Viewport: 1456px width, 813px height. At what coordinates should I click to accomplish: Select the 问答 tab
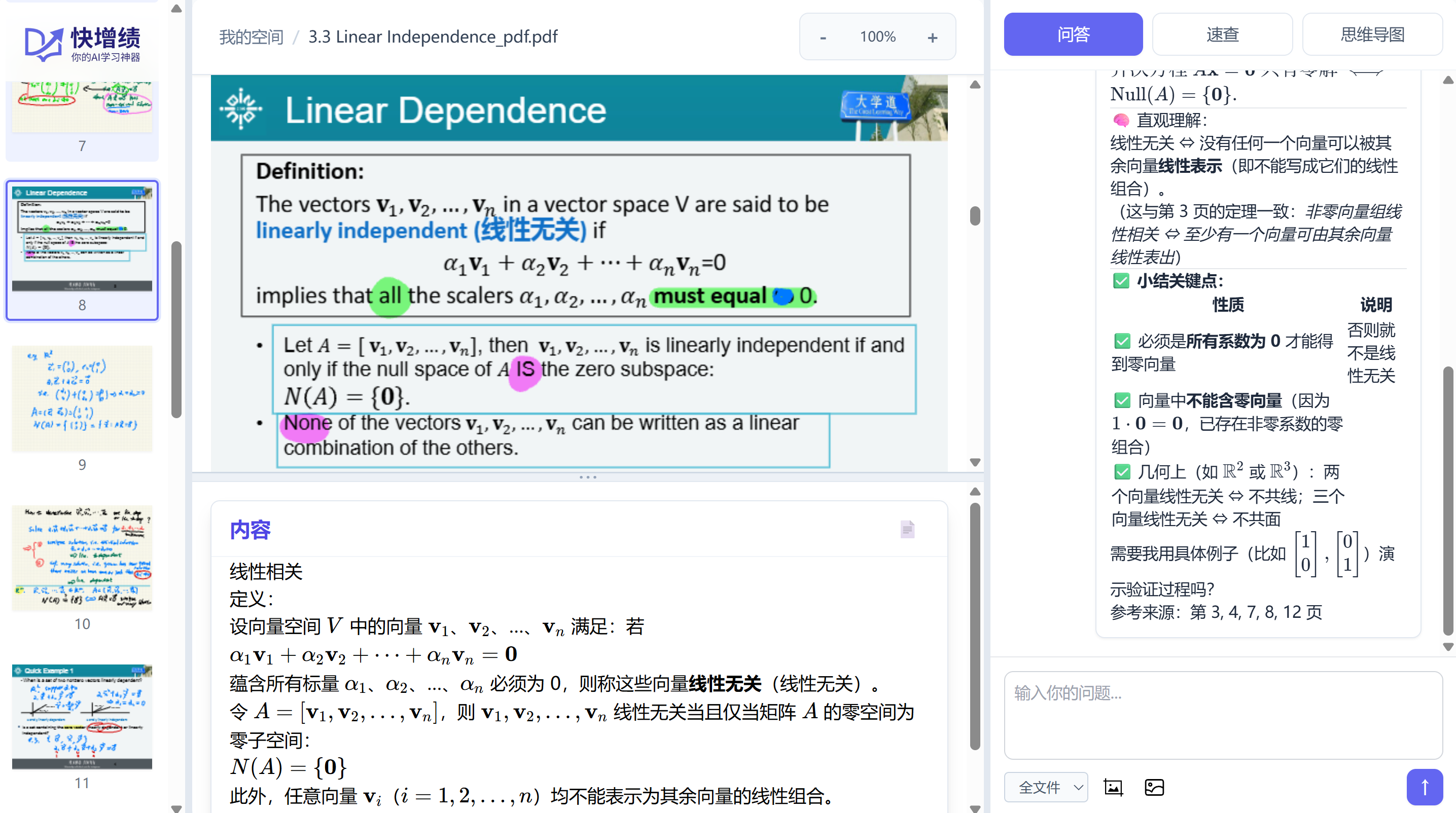coord(1073,34)
